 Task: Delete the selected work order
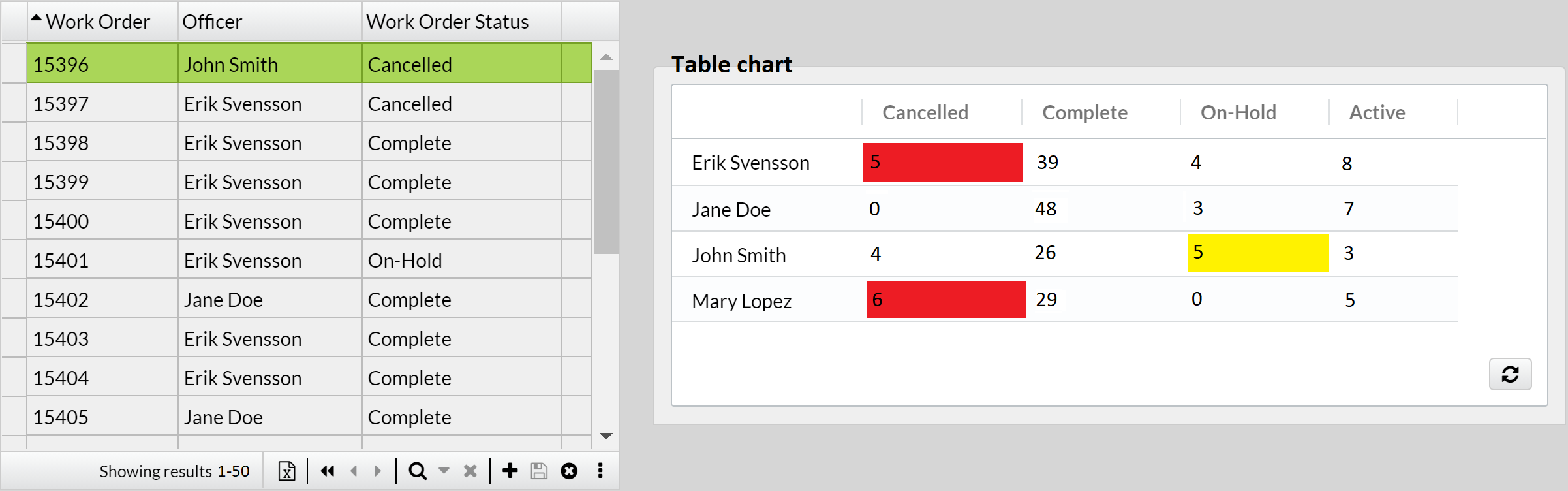(x=568, y=470)
